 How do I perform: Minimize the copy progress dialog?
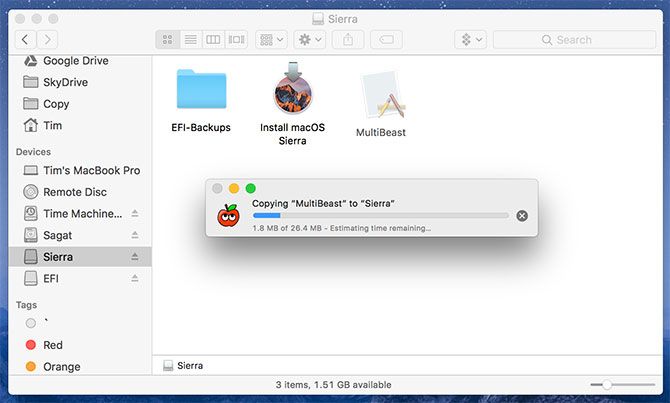click(x=234, y=188)
